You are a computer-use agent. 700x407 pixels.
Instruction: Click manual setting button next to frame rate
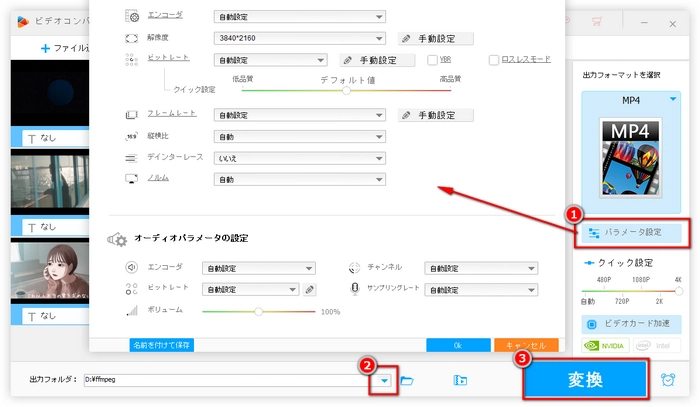(436, 116)
